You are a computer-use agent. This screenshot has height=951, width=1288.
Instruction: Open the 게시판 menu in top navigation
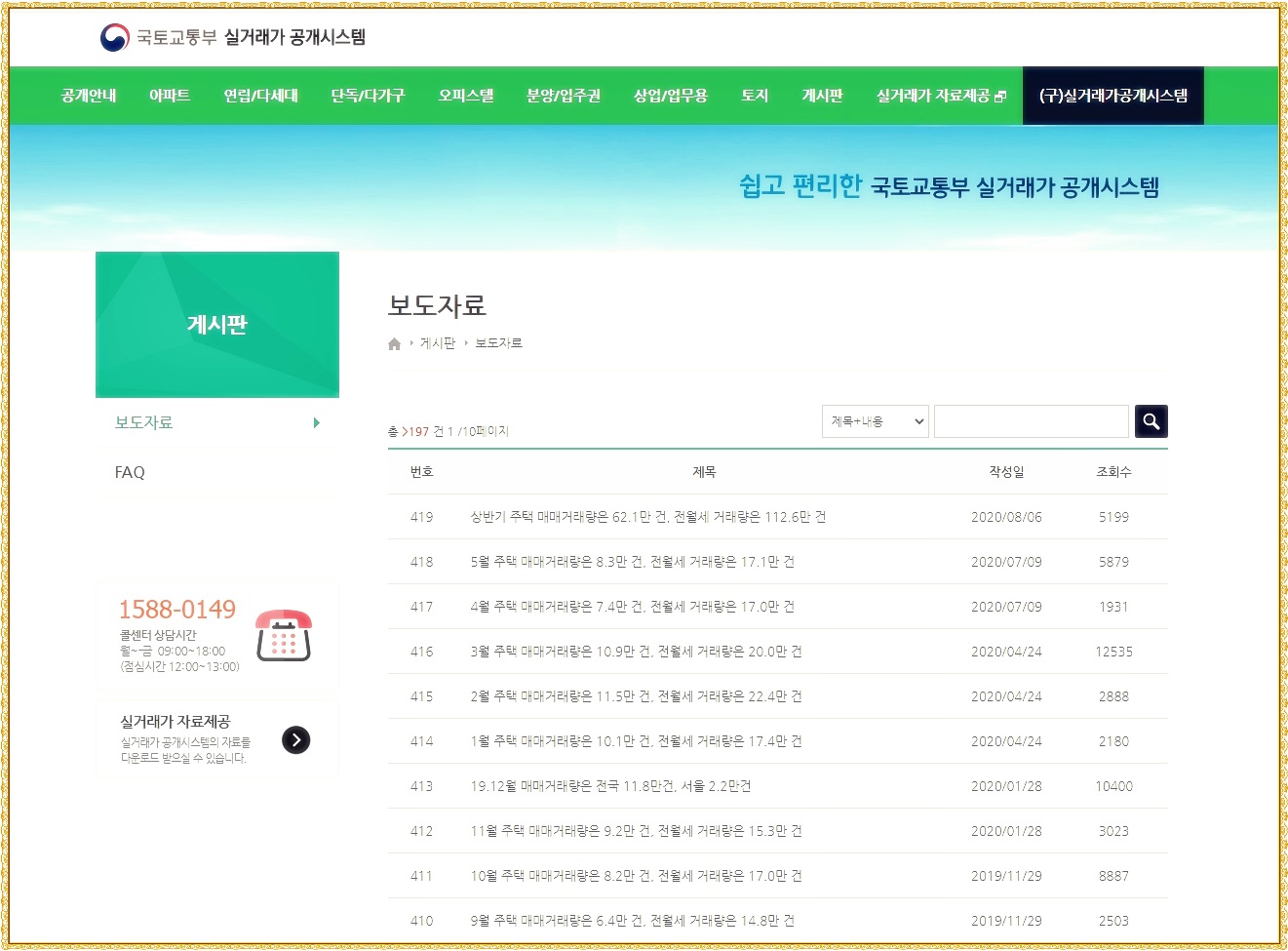(822, 96)
